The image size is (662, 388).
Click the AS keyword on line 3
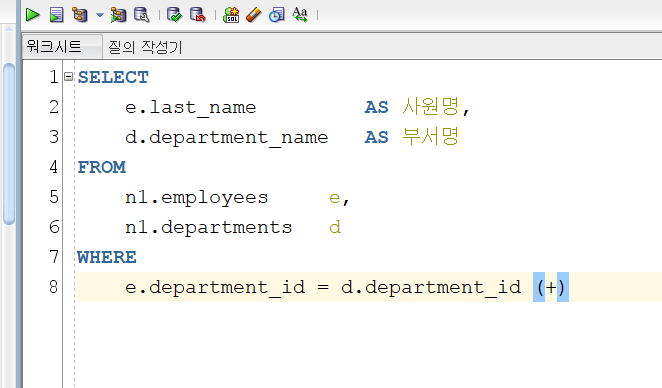pyautogui.click(x=376, y=137)
